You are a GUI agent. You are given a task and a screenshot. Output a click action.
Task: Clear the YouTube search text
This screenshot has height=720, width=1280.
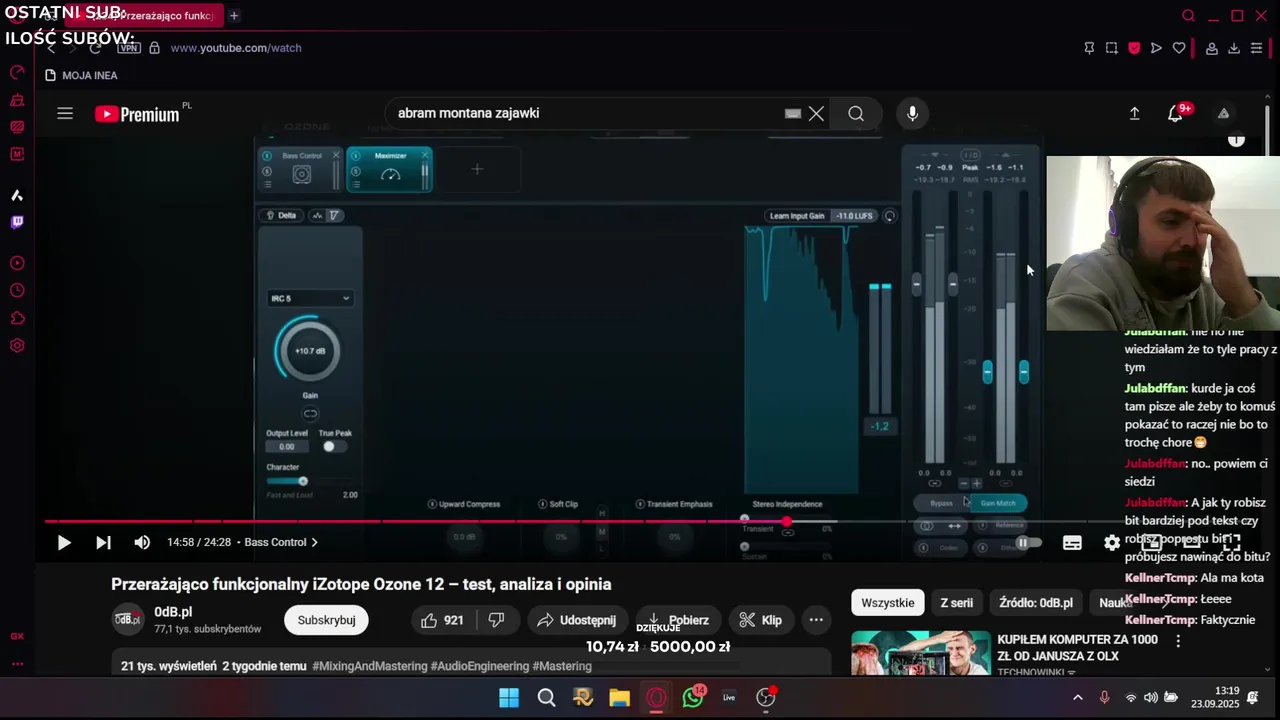click(x=816, y=113)
